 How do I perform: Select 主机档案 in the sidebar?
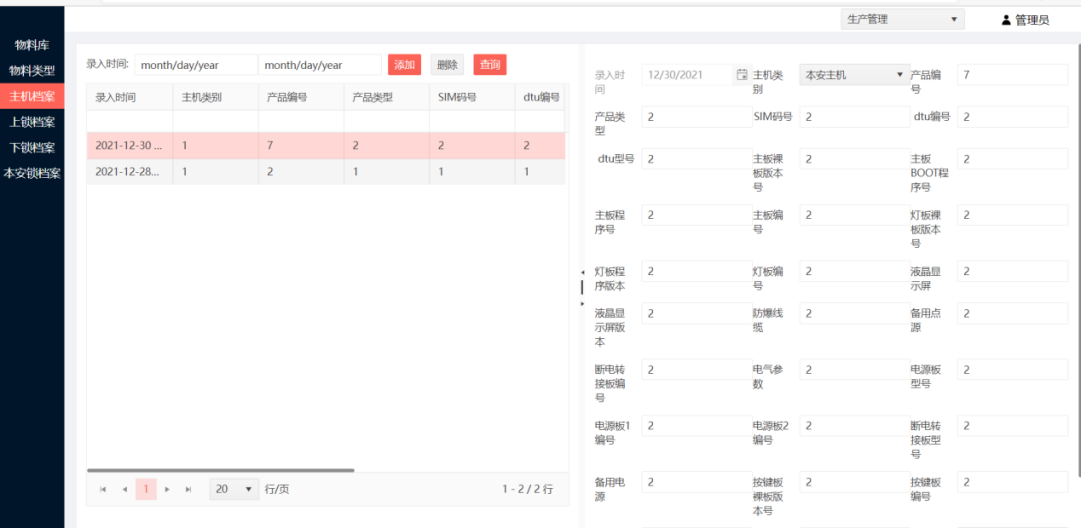pyautogui.click(x=32, y=96)
